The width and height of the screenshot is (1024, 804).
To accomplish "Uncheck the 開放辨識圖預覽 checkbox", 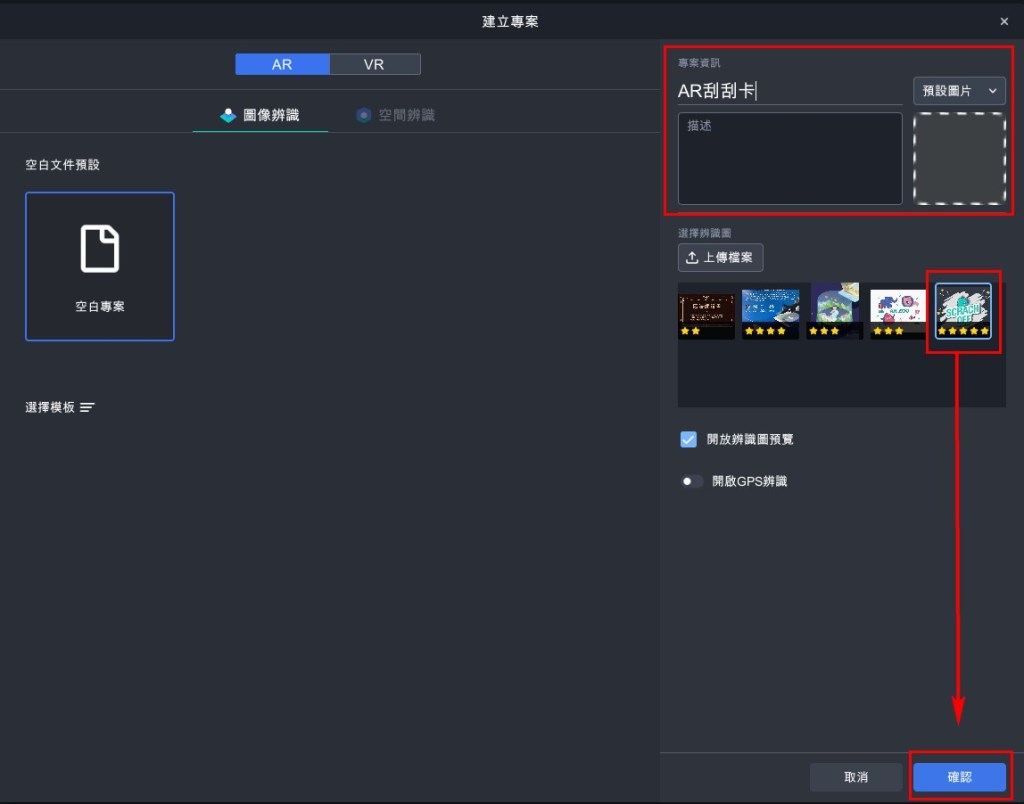I will tap(688, 439).
